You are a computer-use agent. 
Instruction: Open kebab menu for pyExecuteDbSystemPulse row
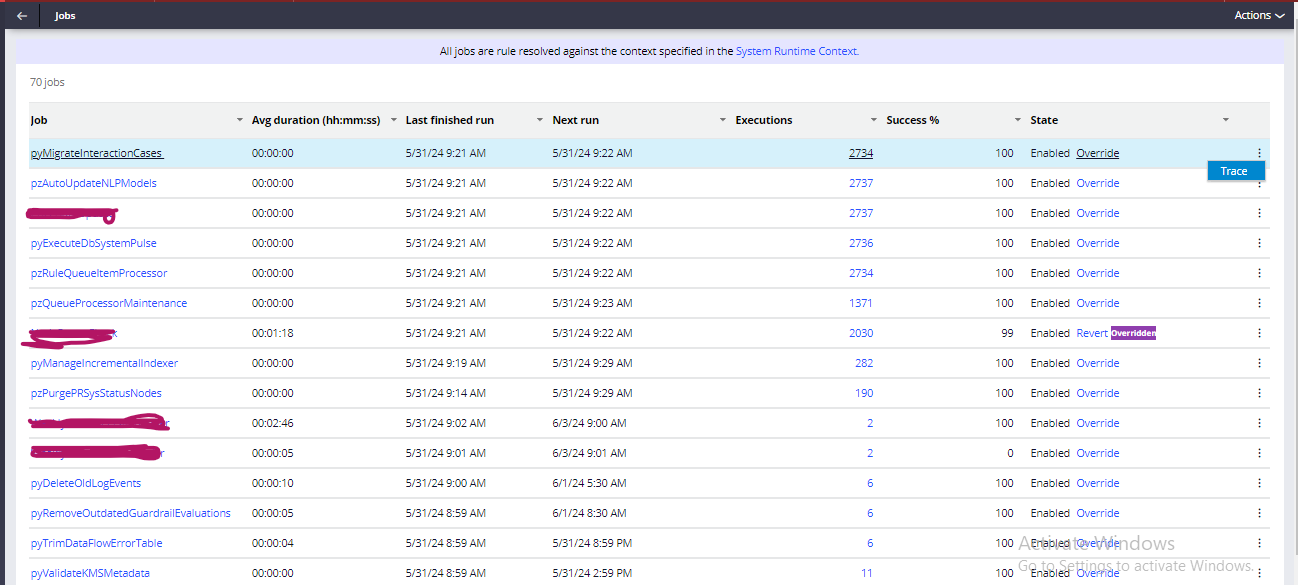coord(1259,243)
